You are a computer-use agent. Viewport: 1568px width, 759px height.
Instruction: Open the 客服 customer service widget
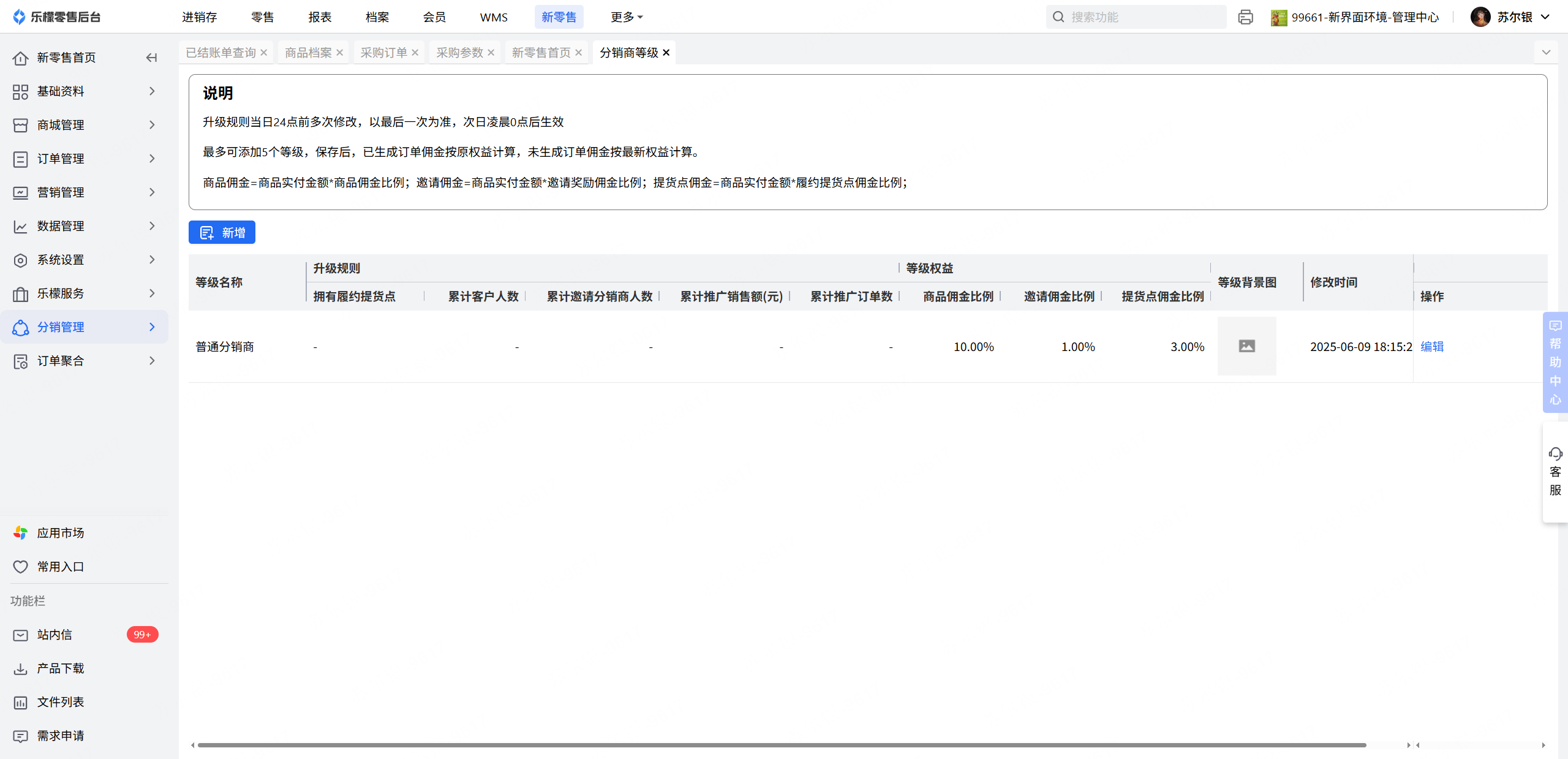1555,472
